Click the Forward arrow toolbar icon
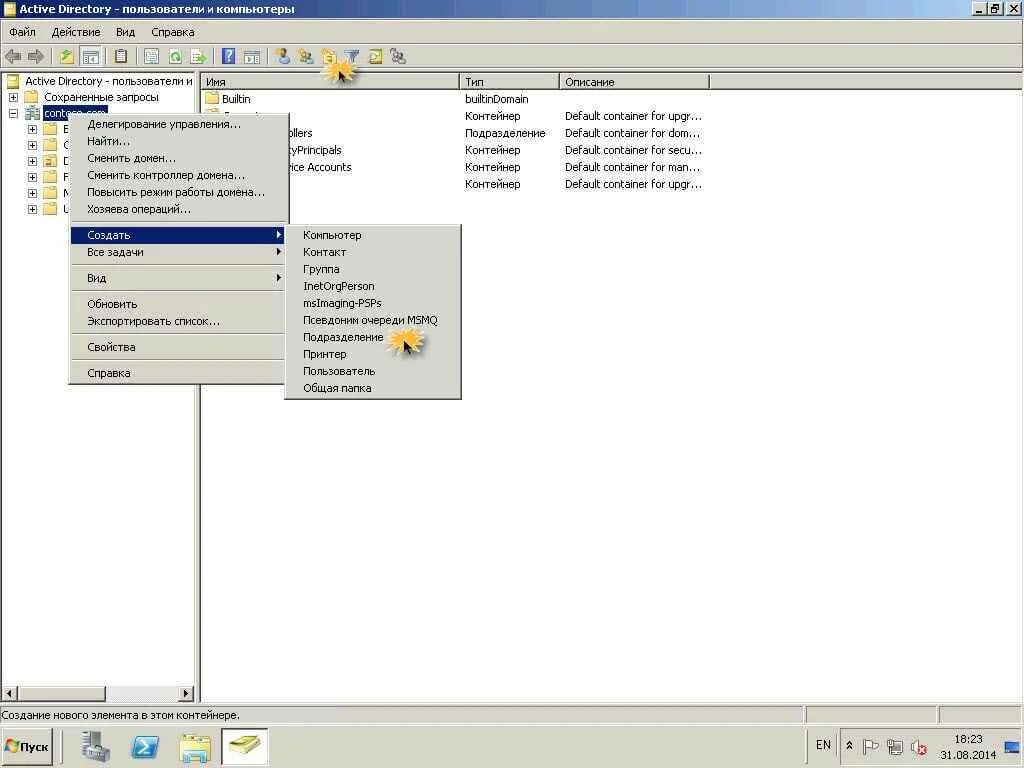Image resolution: width=1024 pixels, height=768 pixels. (36, 57)
